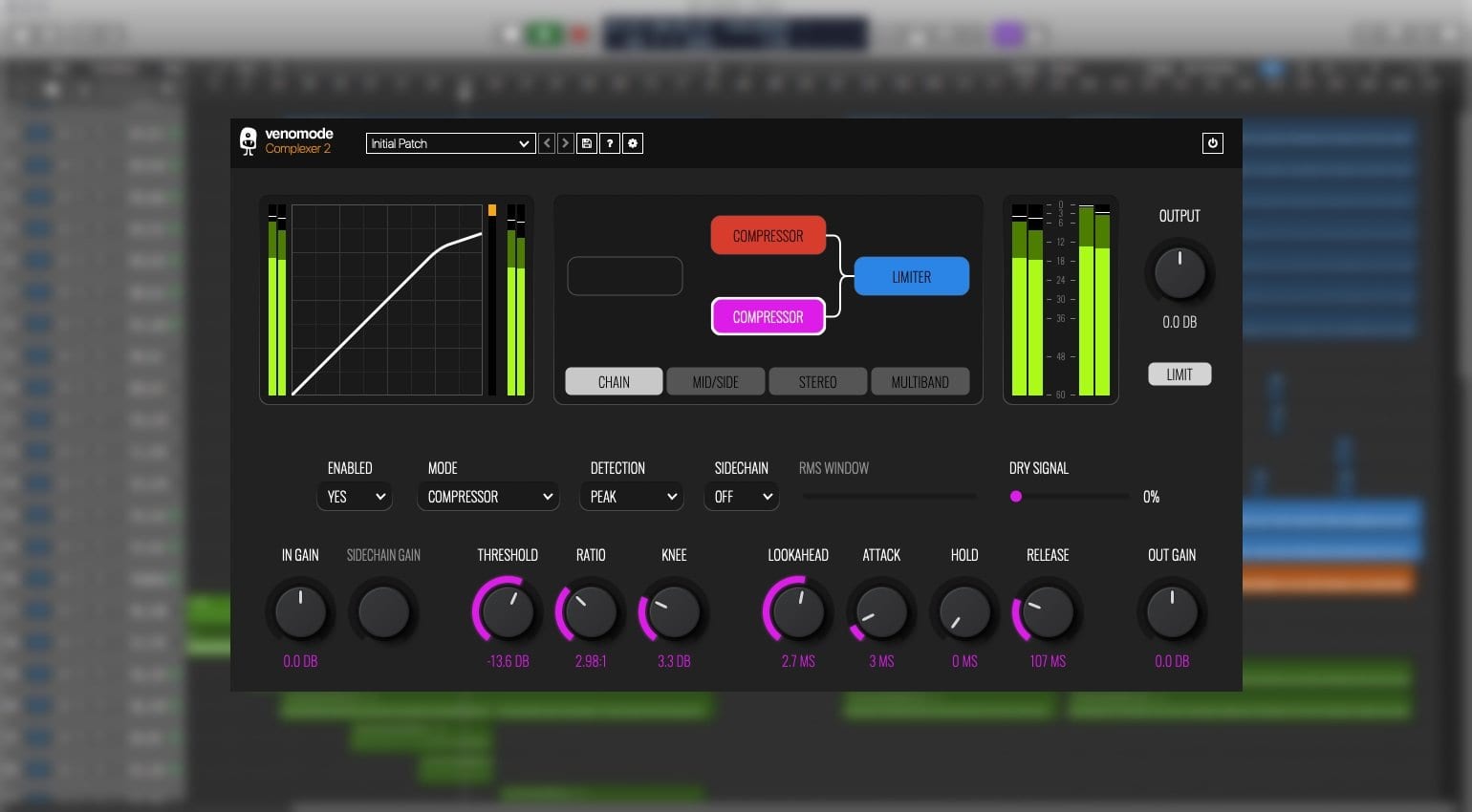Click the transfer curve display graph
The height and width of the screenshot is (812, 1472).
click(386, 299)
